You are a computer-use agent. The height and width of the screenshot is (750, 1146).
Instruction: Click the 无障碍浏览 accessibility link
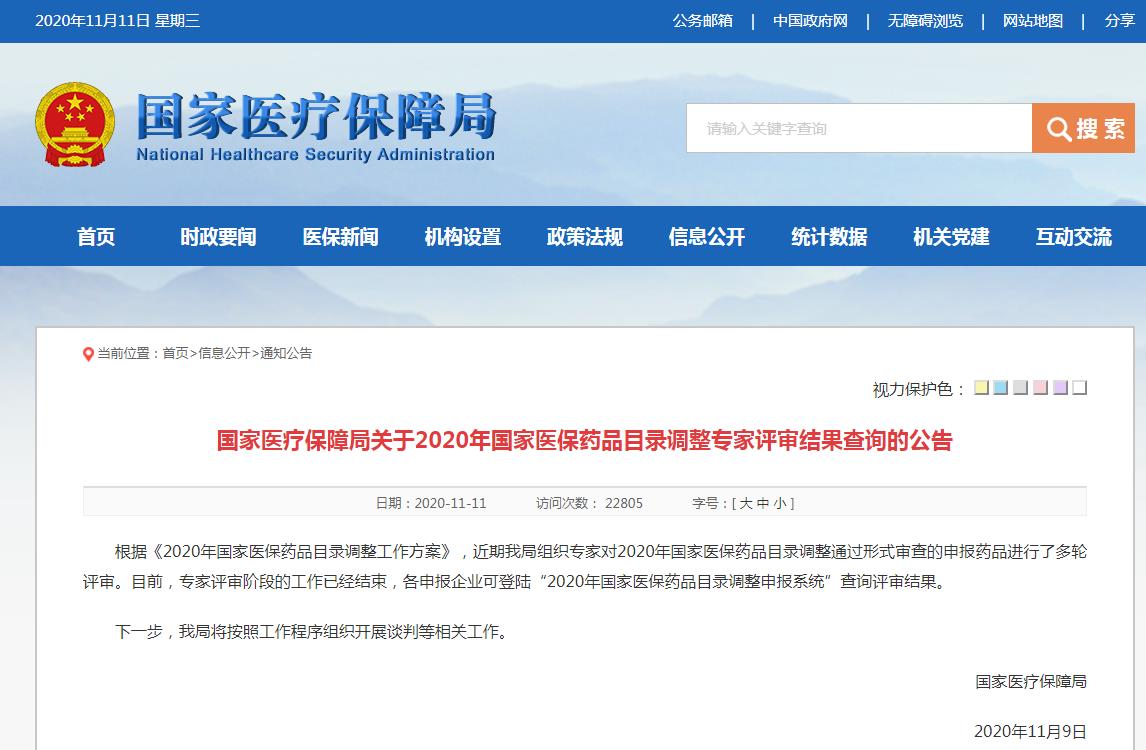[925, 21]
